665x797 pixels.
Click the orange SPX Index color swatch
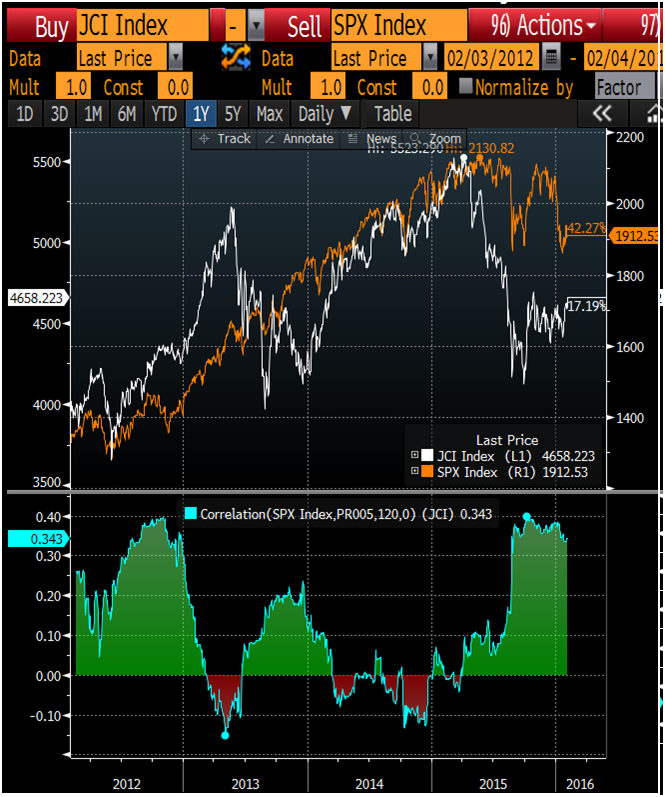pos(427,471)
